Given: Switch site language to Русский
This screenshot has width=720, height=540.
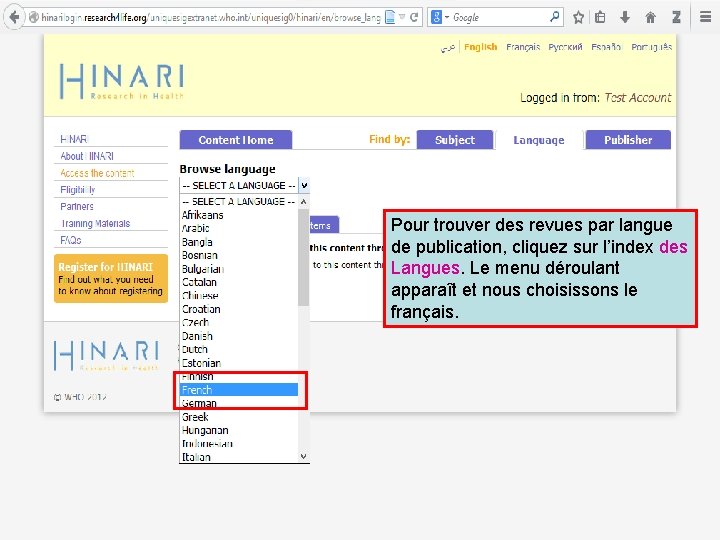Looking at the screenshot, I should (565, 47).
